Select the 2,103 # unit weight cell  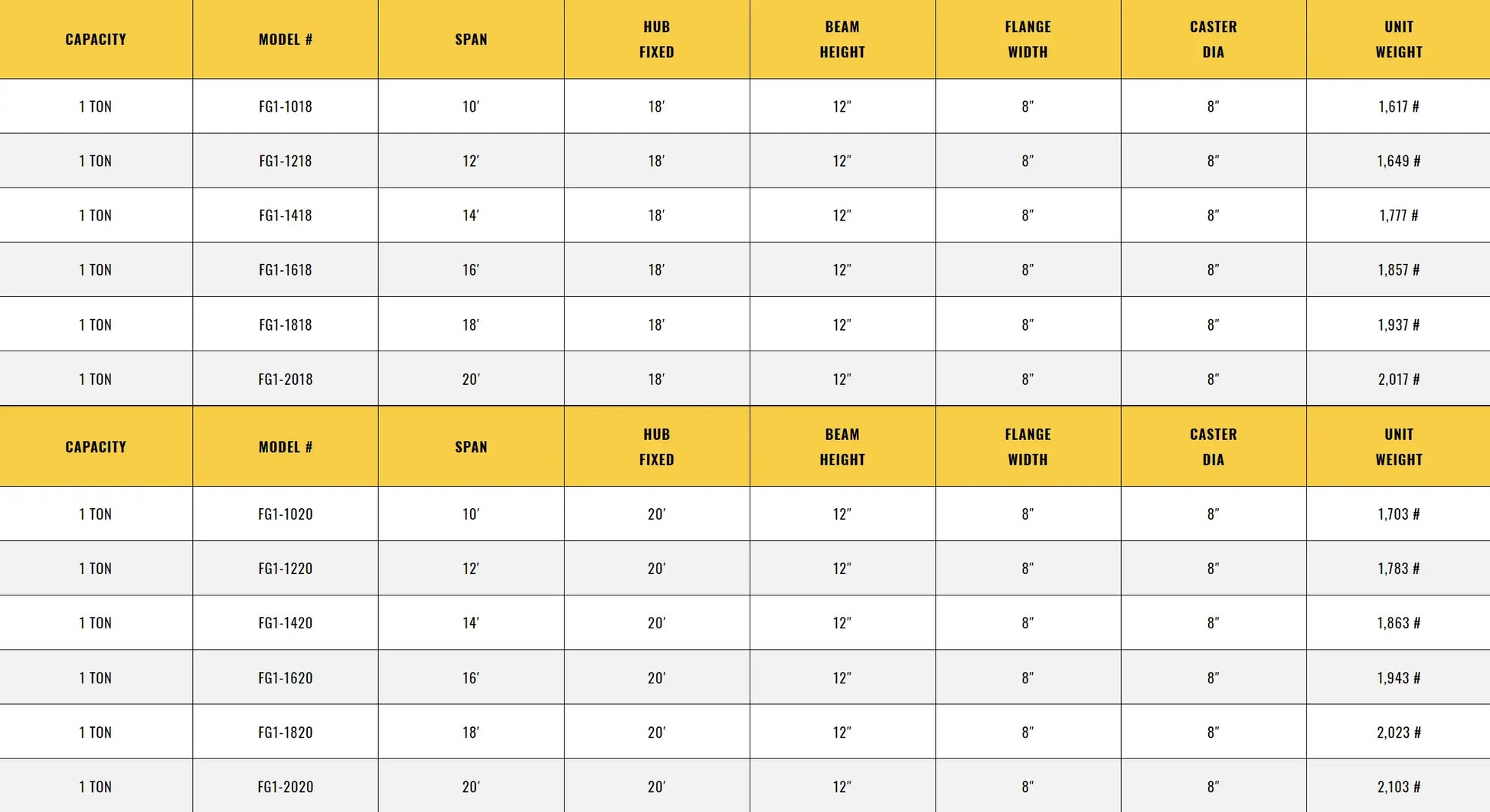point(1398,787)
